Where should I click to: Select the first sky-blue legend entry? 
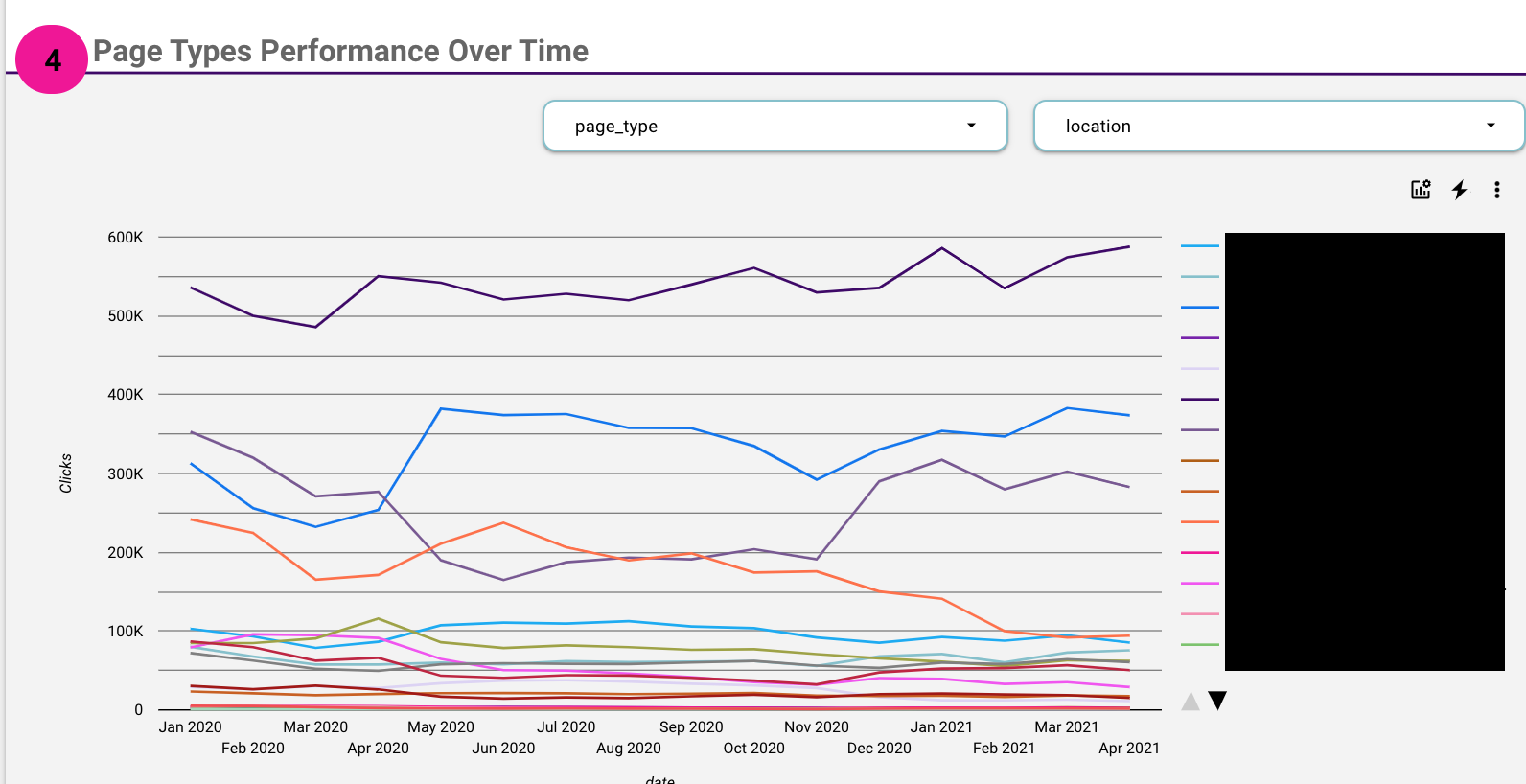[x=1199, y=246]
